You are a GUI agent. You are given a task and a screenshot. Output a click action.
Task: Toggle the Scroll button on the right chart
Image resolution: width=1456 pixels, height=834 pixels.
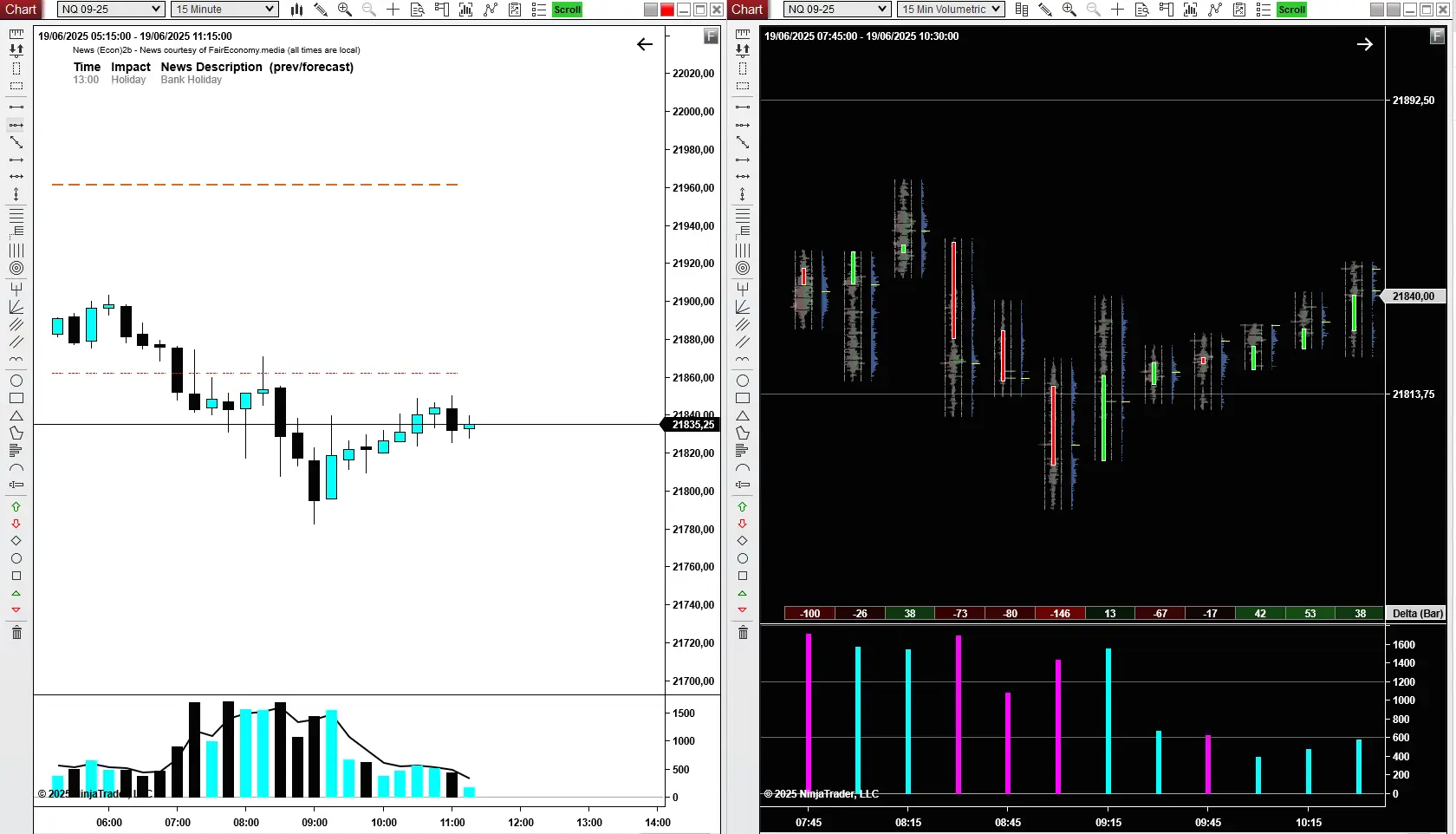pos(1290,10)
